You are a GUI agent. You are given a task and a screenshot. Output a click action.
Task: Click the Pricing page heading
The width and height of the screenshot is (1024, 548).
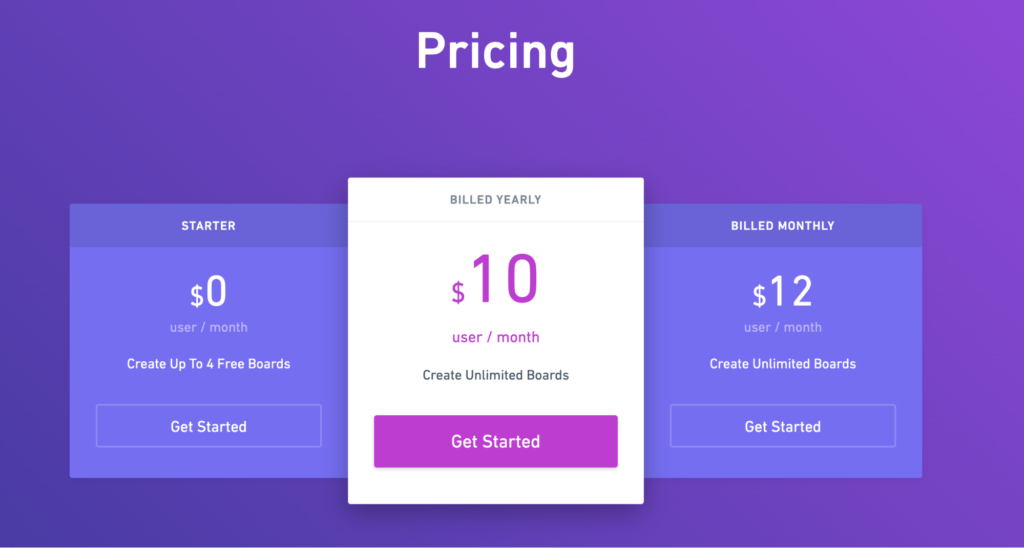pos(495,50)
